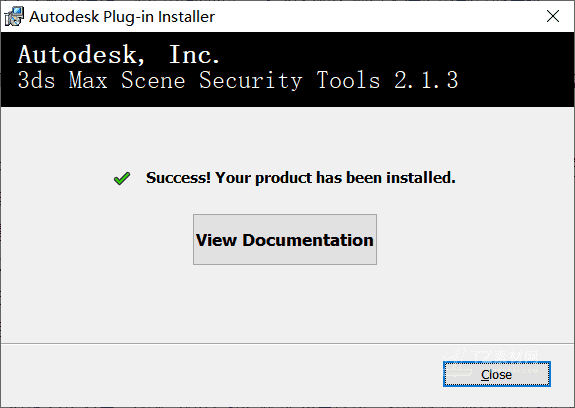Viewport: 575px width, 408px height.
Task: Click the installer icon in title bar
Action: [14, 16]
